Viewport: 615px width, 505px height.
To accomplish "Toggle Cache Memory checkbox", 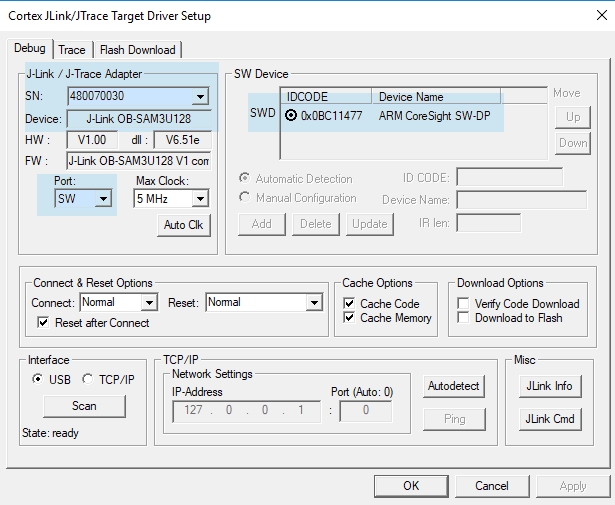I will coord(349,318).
